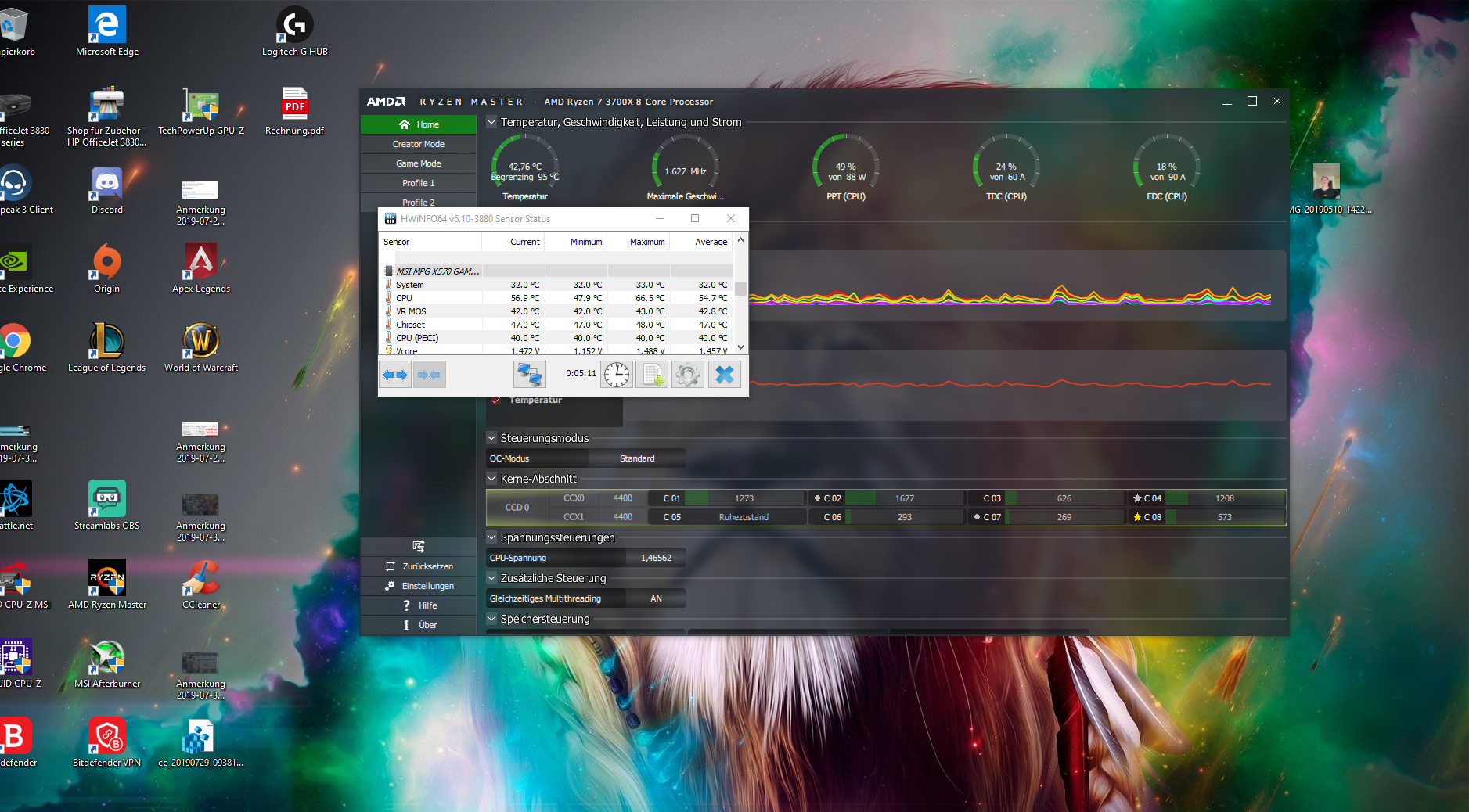This screenshot has width=1469, height=812.
Task: Collapse the Kerne-Abschnitt section
Action: pos(491,479)
